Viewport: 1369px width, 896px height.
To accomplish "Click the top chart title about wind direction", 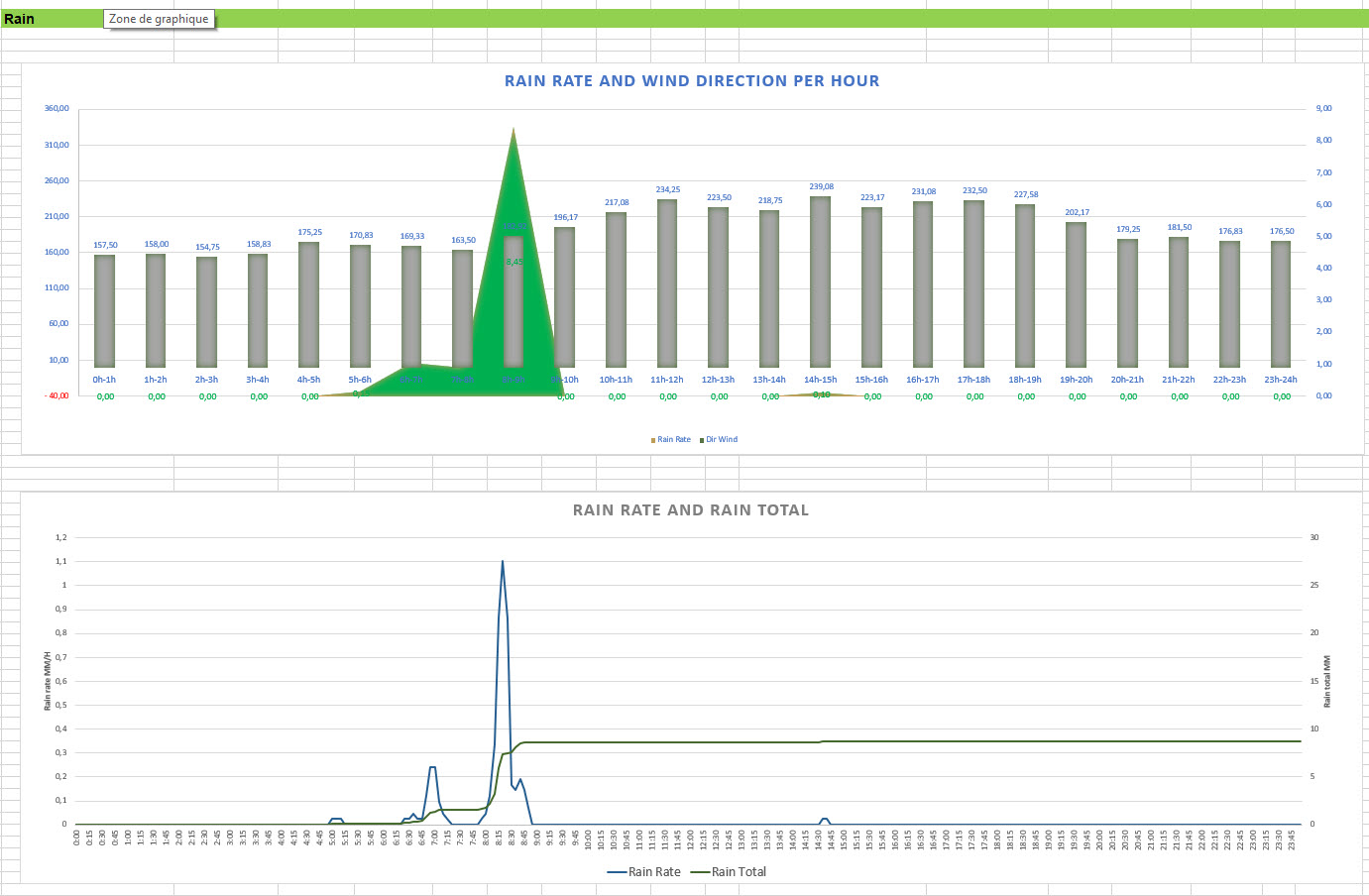I will point(691,81).
